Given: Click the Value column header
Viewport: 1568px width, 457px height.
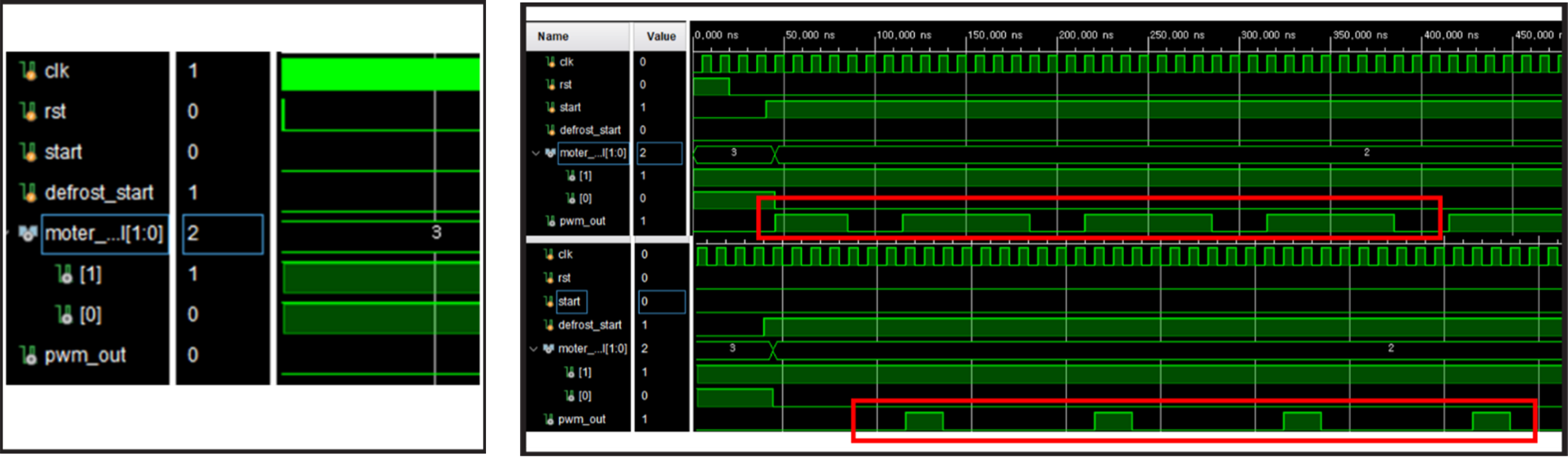Looking at the screenshot, I should [x=660, y=36].
